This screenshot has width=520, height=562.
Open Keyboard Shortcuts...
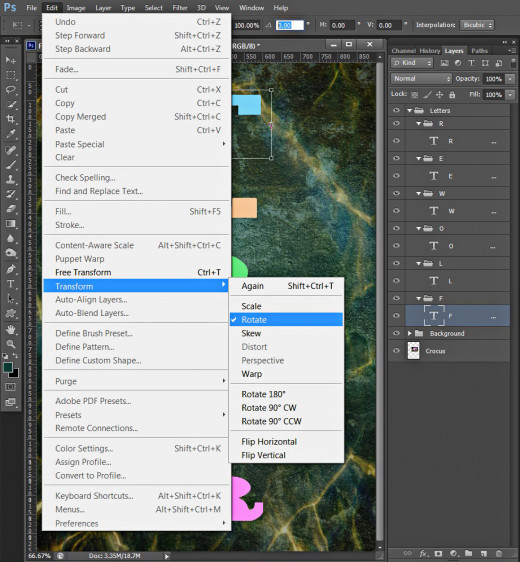point(136,496)
